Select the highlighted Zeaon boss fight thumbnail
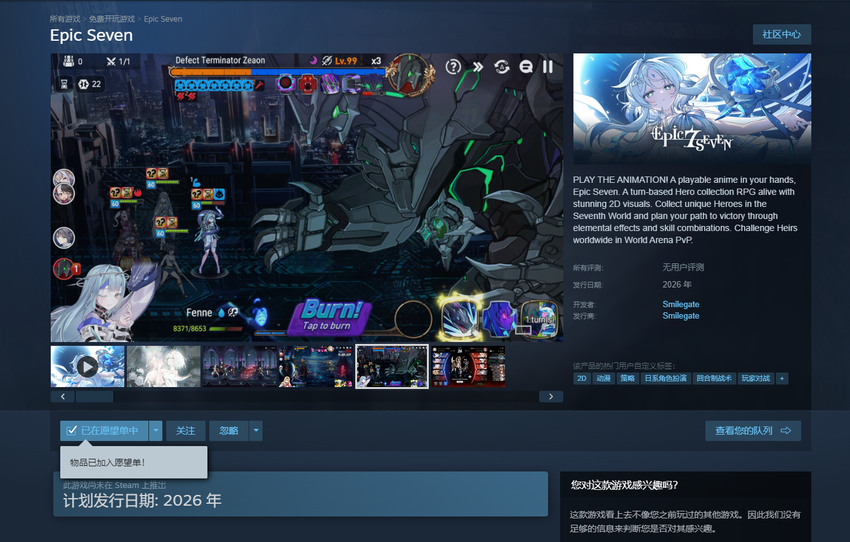This screenshot has width=850, height=542. (x=391, y=367)
